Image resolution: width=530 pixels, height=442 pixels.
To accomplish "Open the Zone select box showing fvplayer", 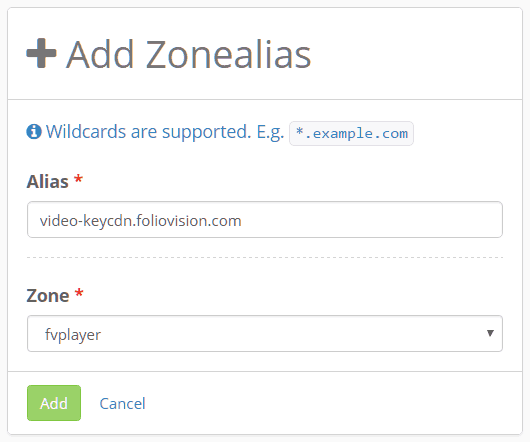I will tap(265, 334).
